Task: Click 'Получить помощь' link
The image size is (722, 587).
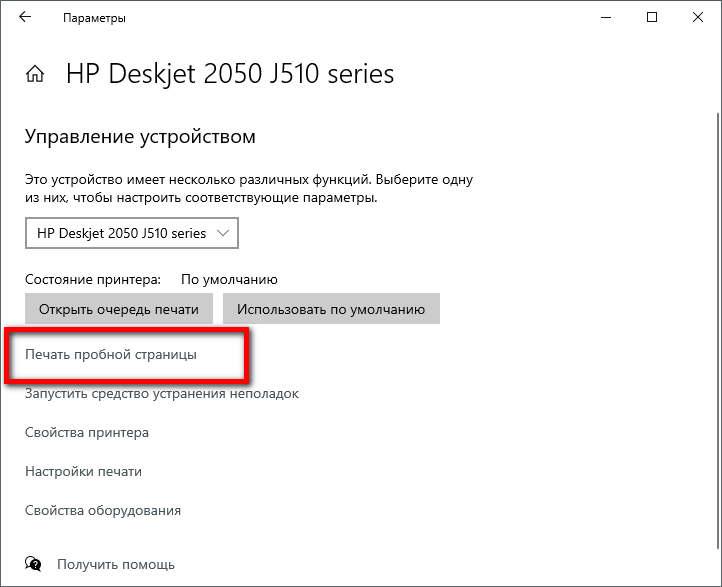Action: pyautogui.click(x=116, y=564)
